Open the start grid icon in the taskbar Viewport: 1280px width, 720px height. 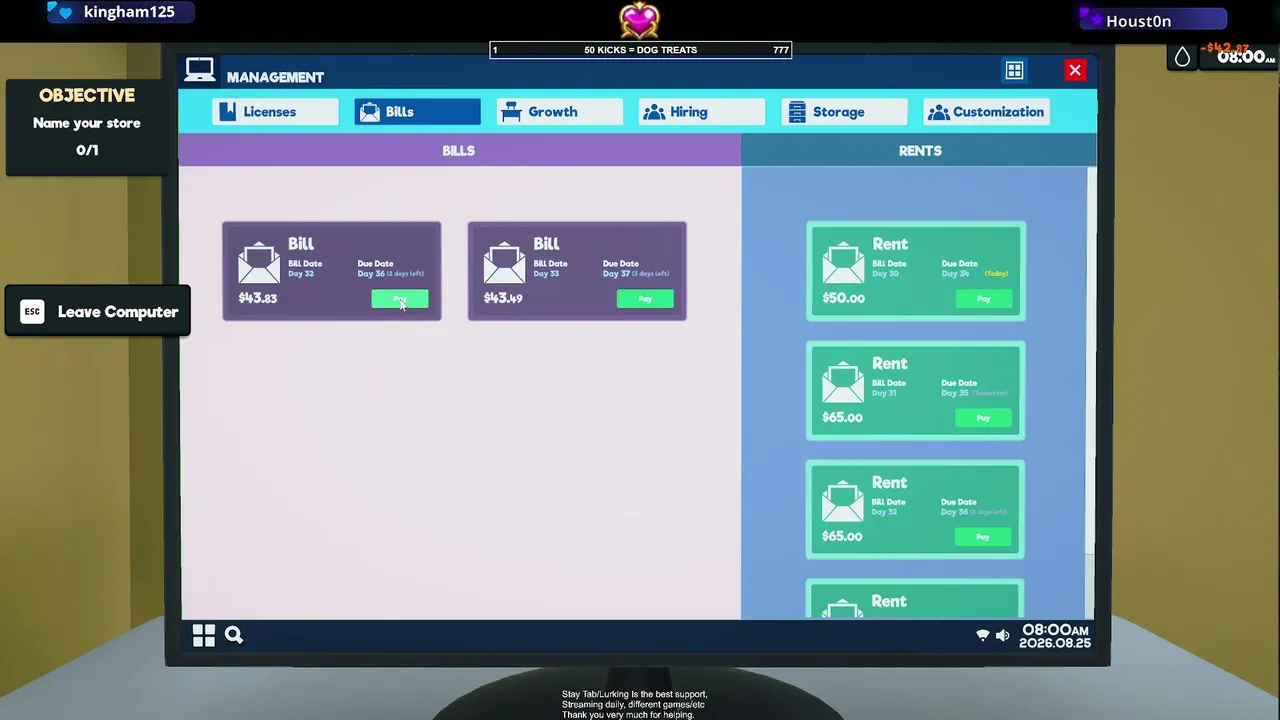(204, 635)
